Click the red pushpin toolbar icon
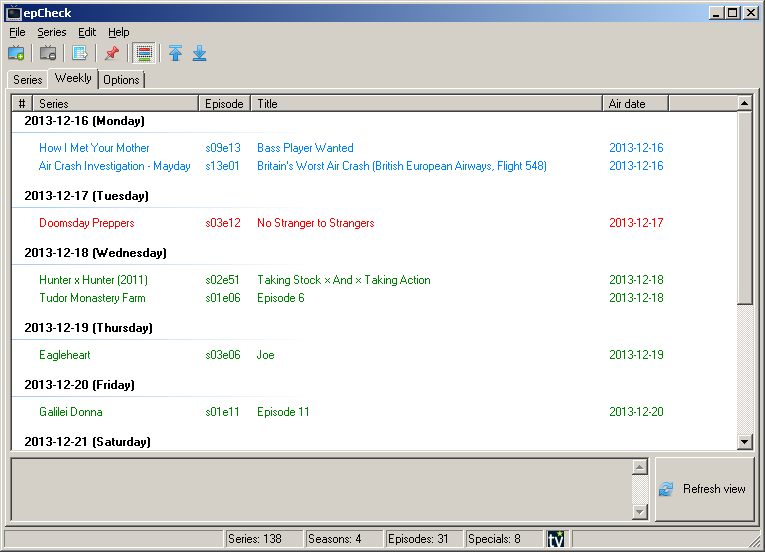 (x=112, y=53)
